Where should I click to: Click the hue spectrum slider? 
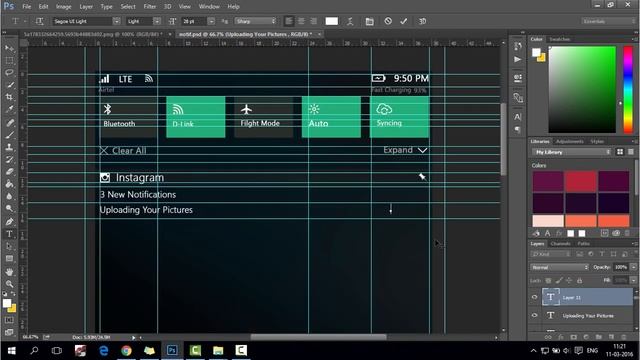coord(628,89)
